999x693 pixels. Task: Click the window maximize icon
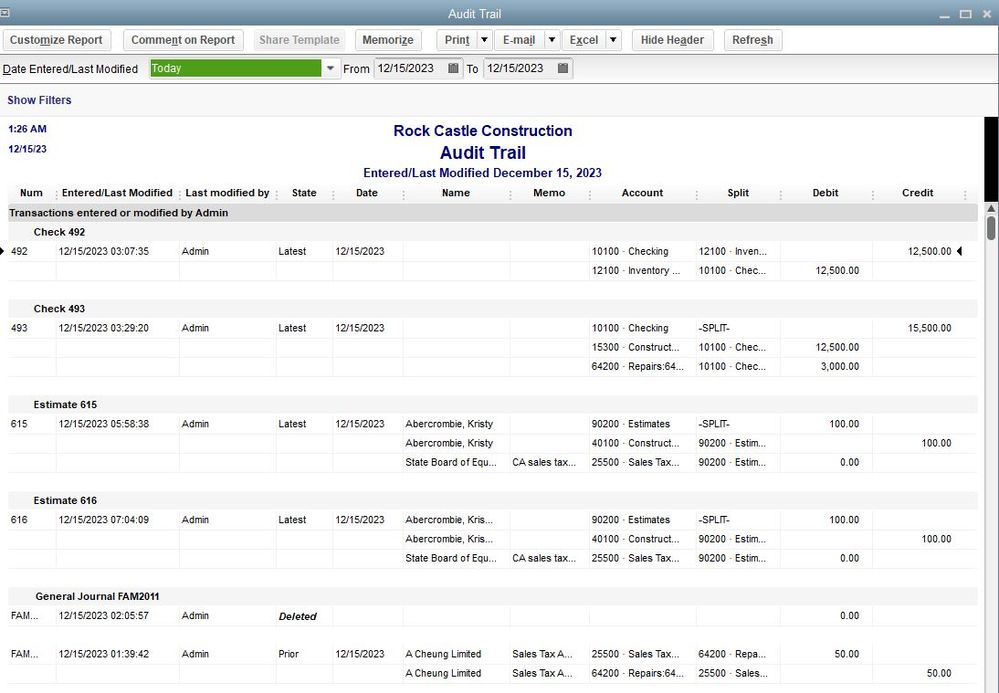[x=965, y=14]
